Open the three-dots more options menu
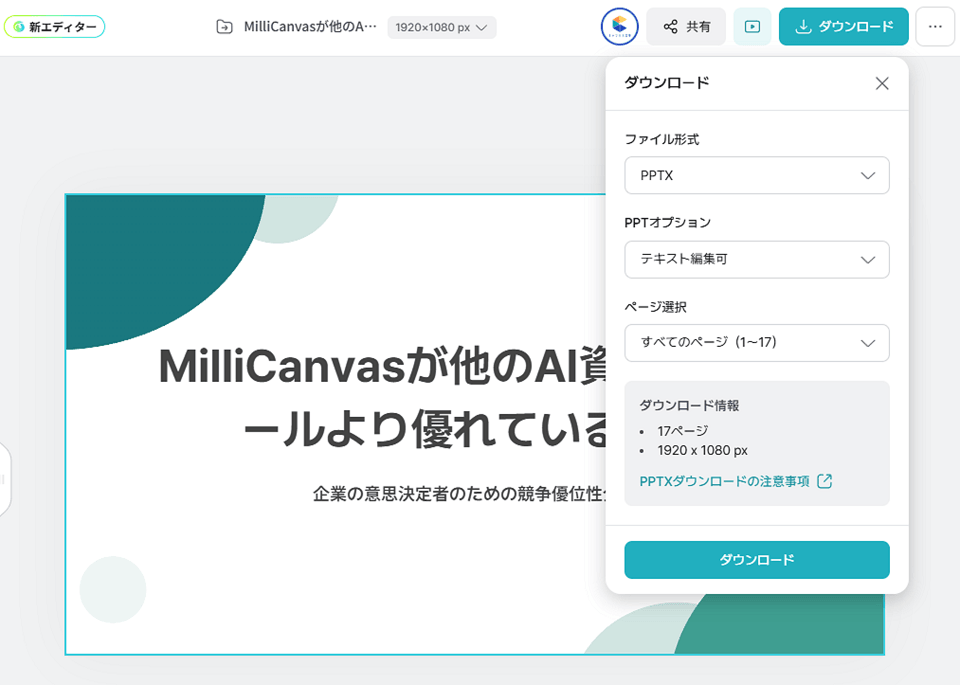Screen dimensions: 960x685 click(935, 27)
